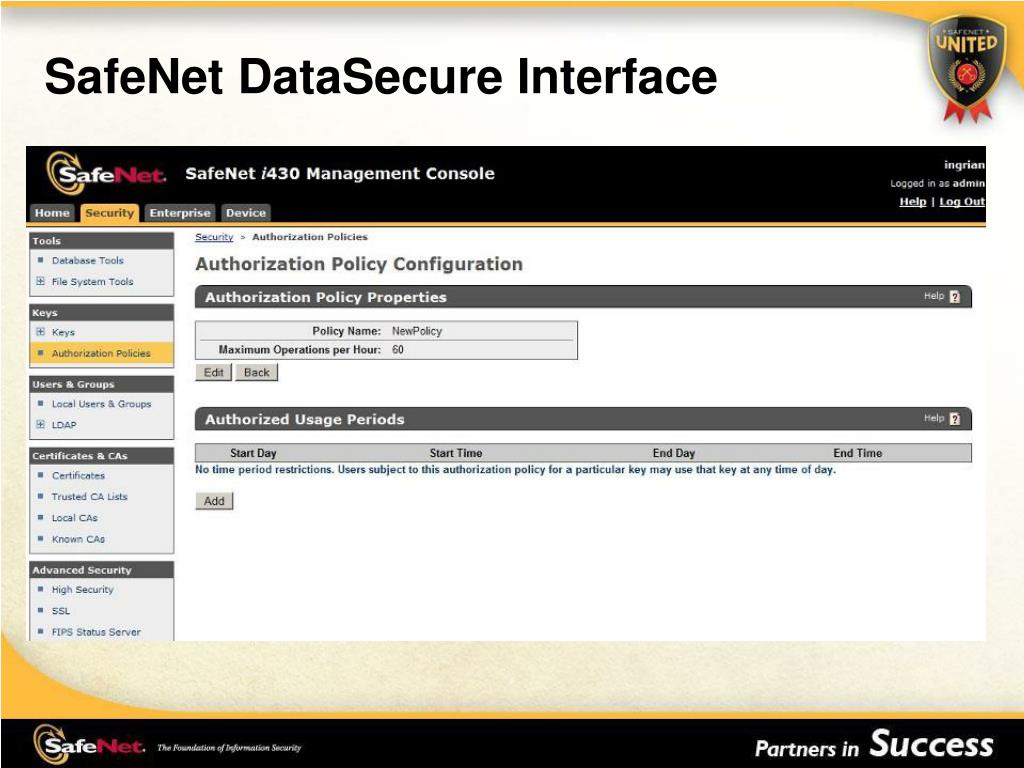
Task: Click the Log Out link
Action: (961, 202)
